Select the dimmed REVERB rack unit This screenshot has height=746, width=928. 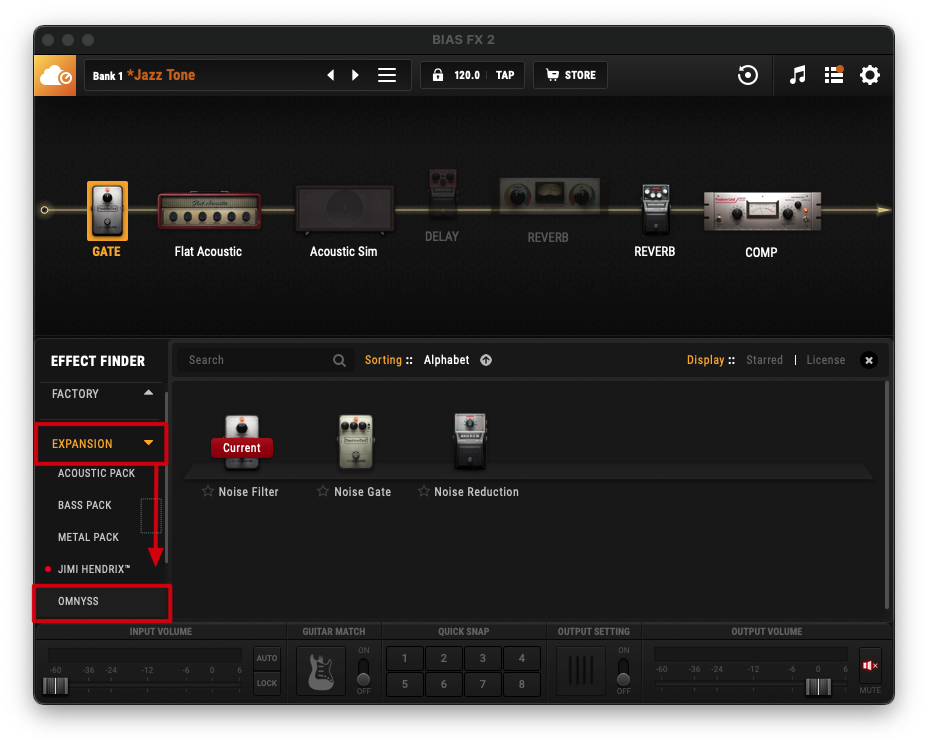click(x=549, y=196)
